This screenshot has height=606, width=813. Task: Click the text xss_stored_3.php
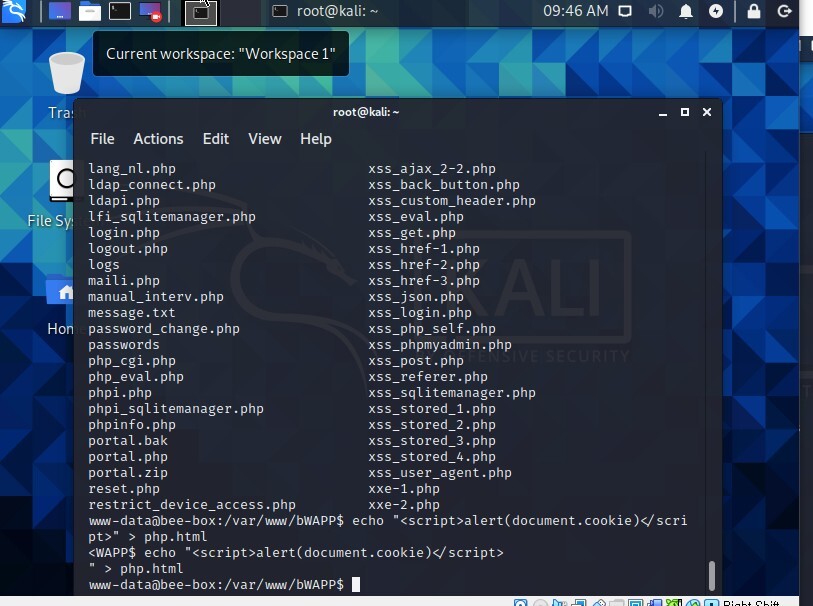(432, 441)
